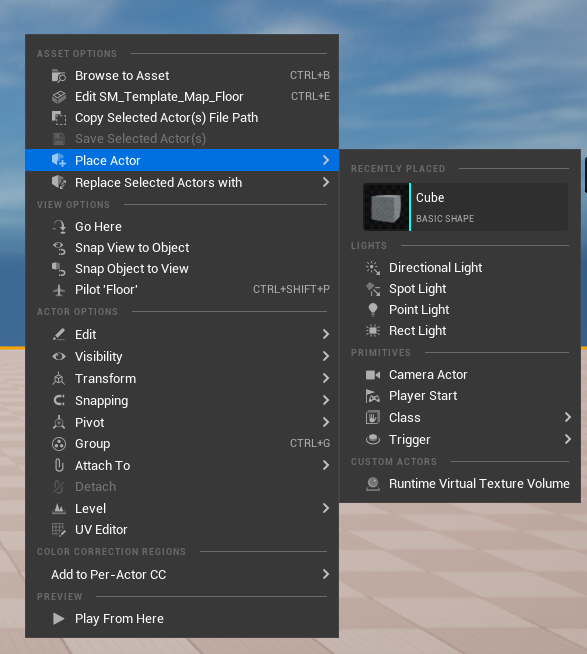Expand the Transform submenu arrow

point(326,378)
